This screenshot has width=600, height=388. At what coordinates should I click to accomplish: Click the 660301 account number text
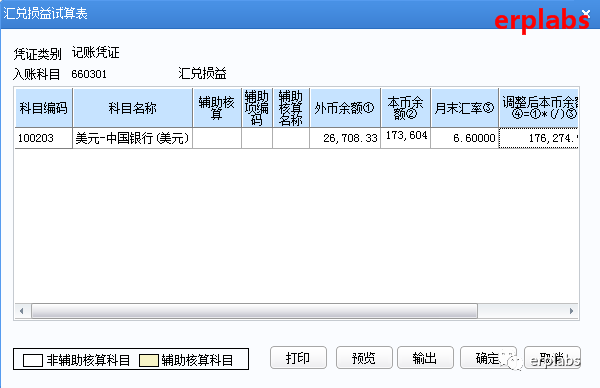pyautogui.click(x=89, y=74)
